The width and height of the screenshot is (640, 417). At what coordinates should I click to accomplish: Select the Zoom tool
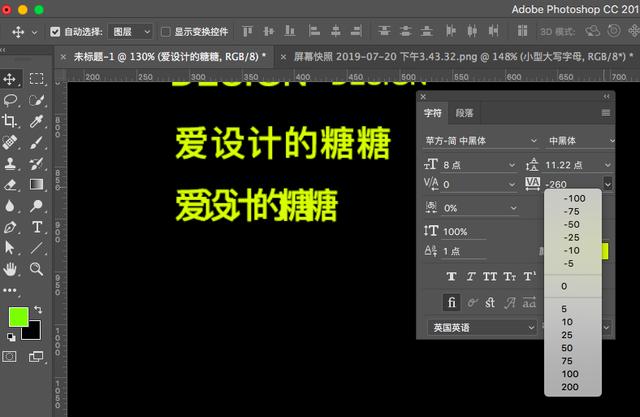(36, 269)
